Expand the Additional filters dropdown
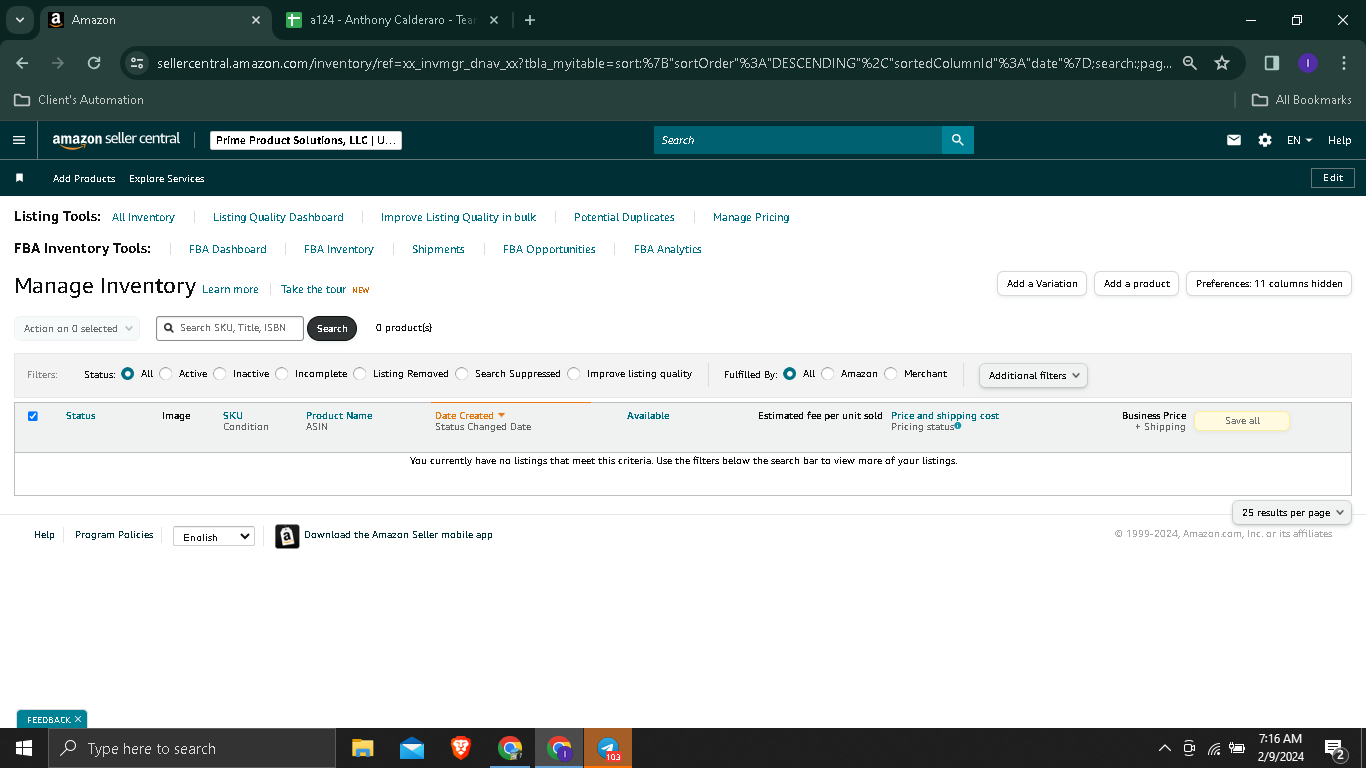Screen dimensions: 1366x768 [x=1033, y=375]
